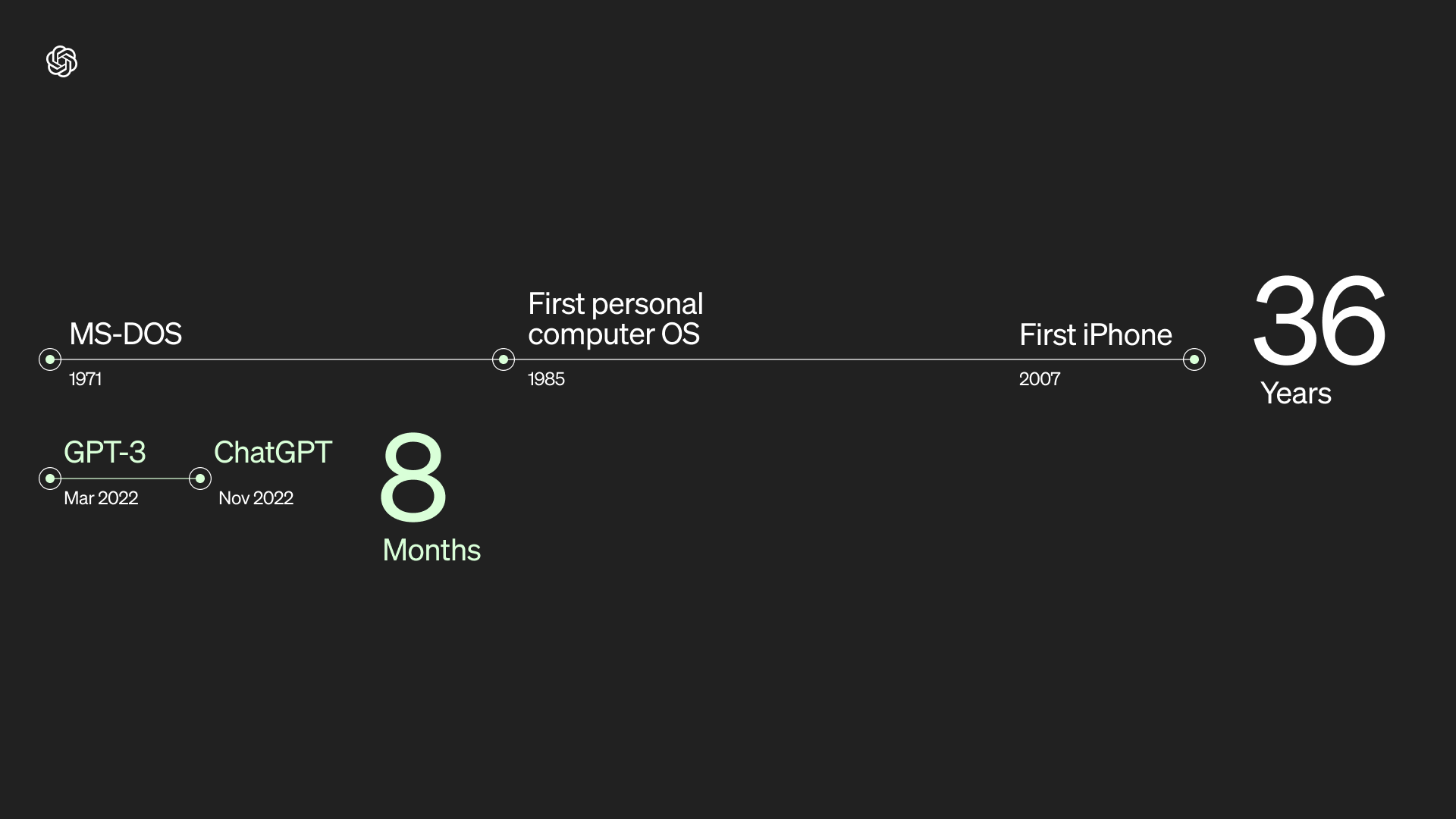This screenshot has height=819, width=1456.
Task: Click the 1985 date text
Action: click(546, 379)
